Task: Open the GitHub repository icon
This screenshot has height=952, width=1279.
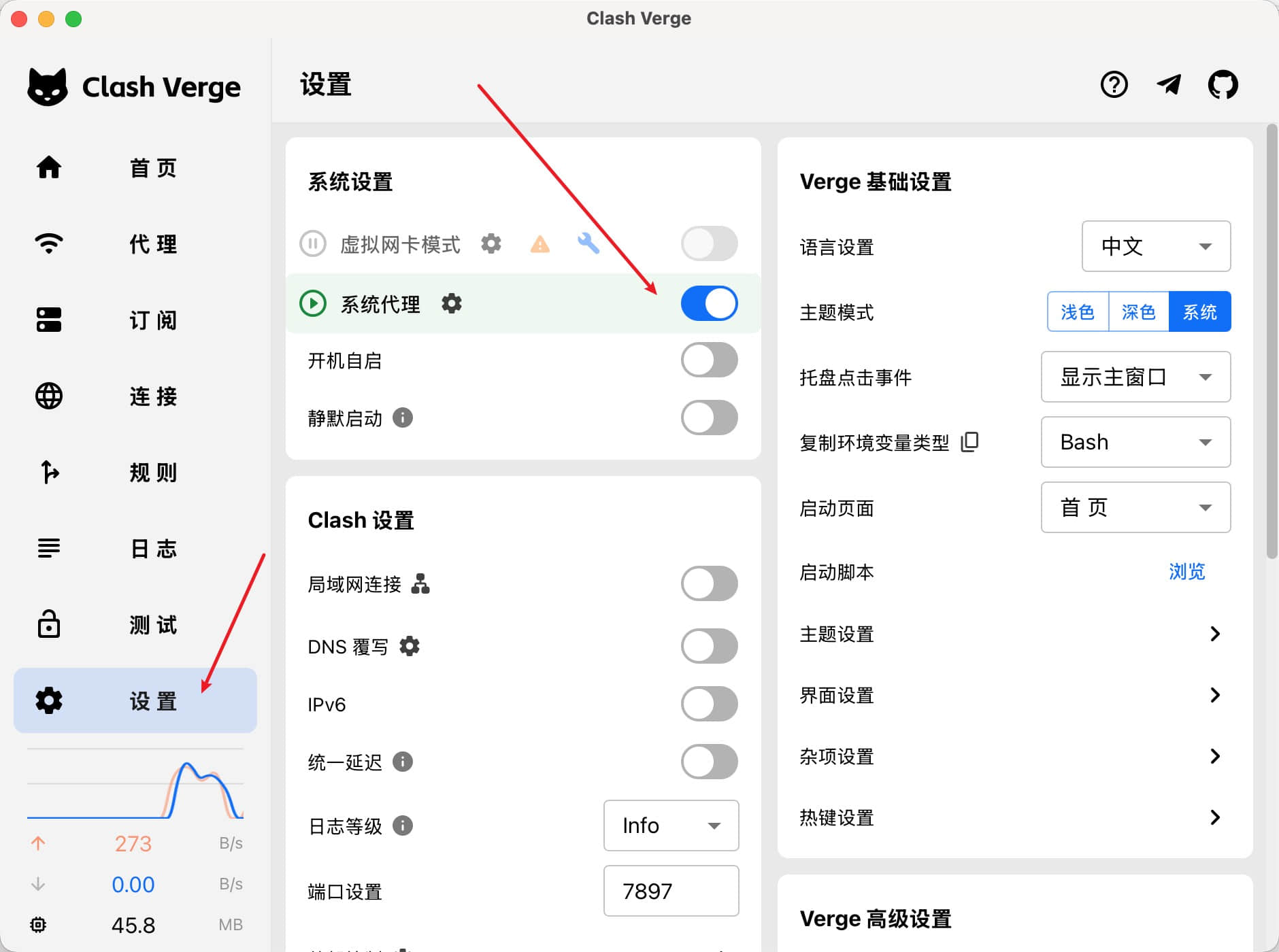Action: pos(1223,85)
